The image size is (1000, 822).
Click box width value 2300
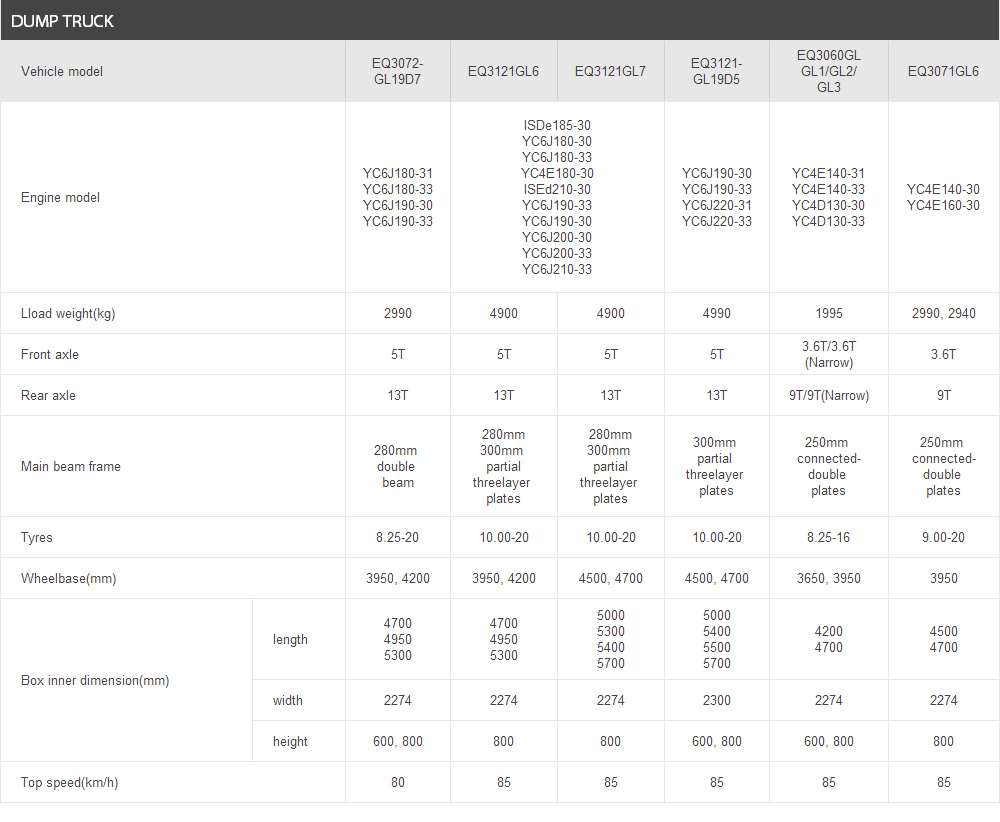pos(717,701)
